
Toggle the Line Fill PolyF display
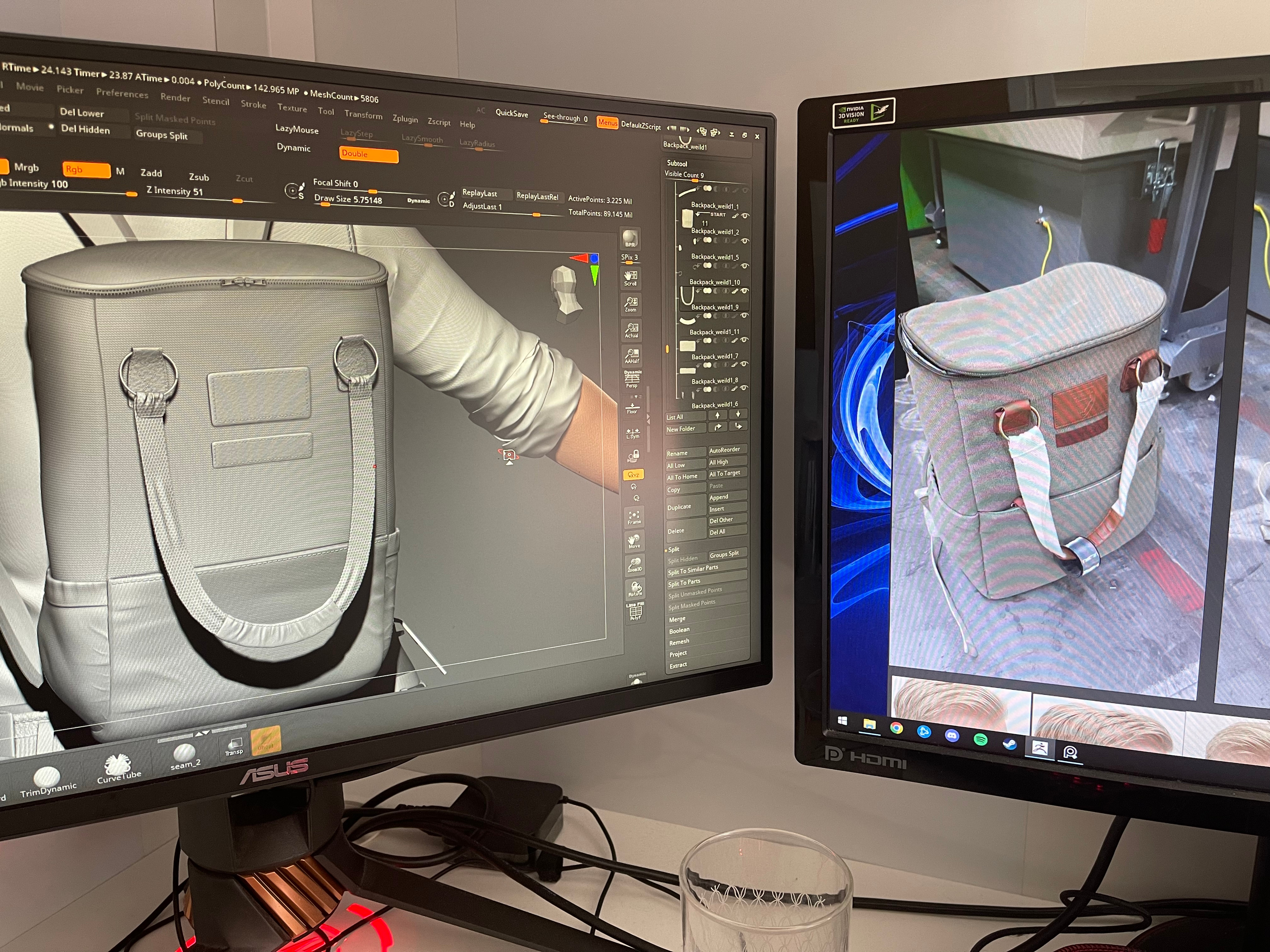(635, 612)
